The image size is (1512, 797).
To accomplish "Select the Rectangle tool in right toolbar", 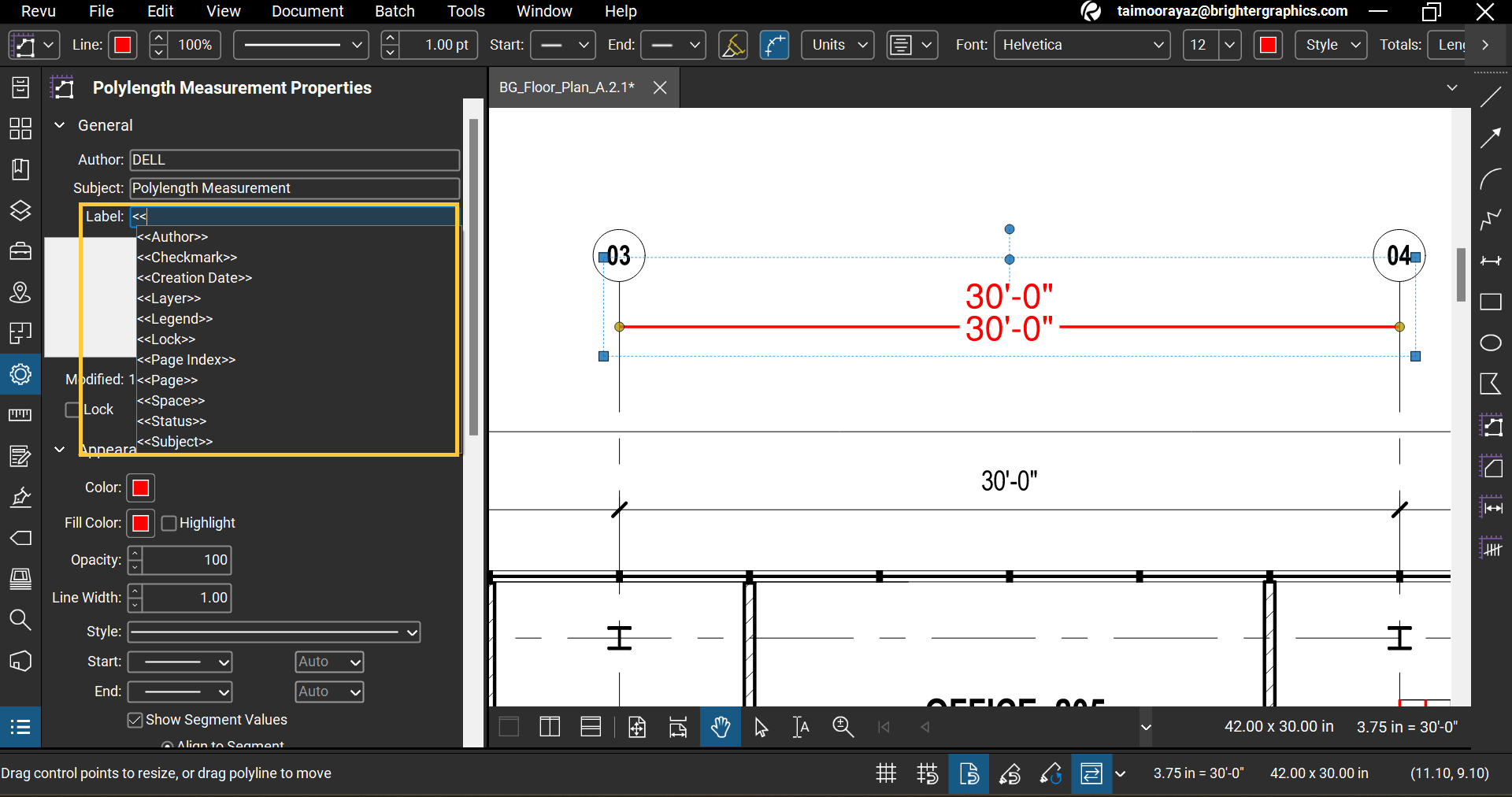I will point(1491,302).
